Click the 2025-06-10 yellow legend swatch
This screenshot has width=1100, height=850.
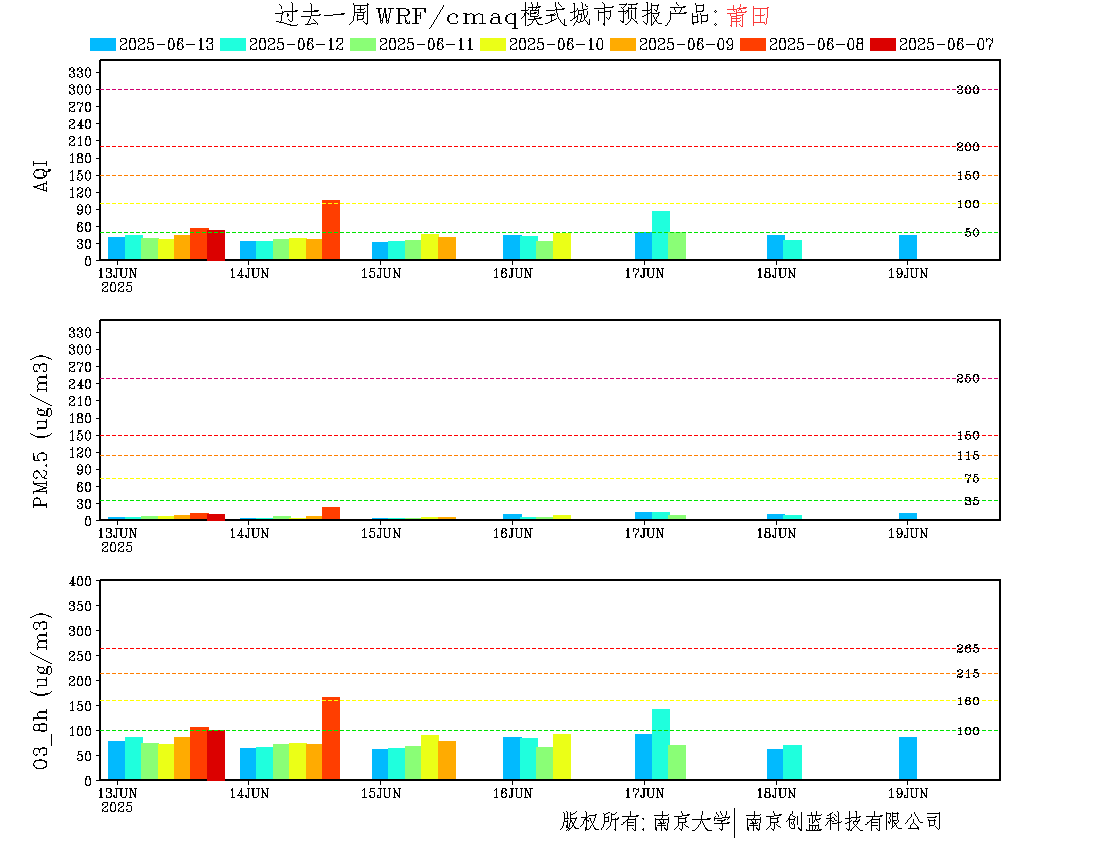point(492,44)
